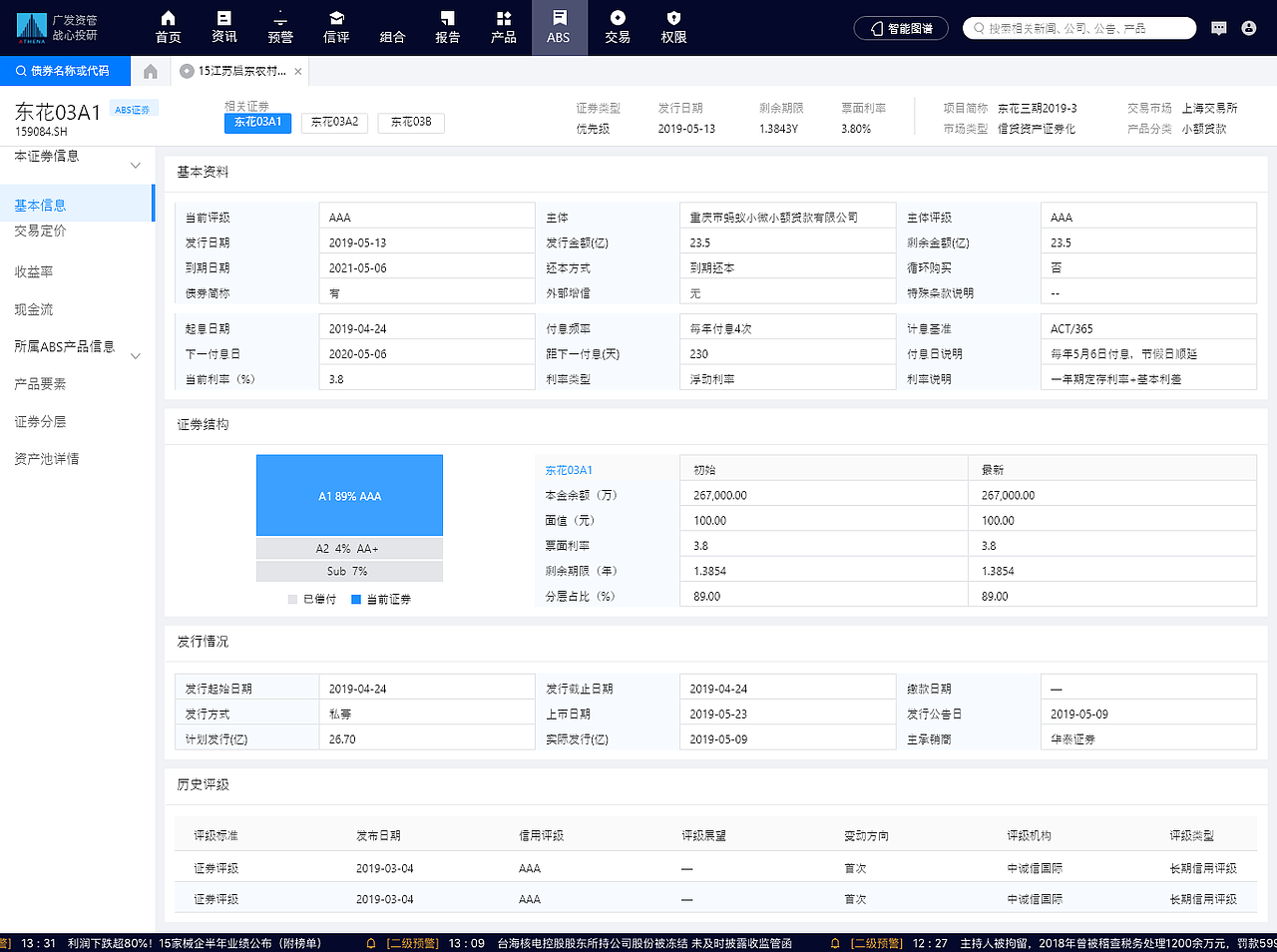Image resolution: width=1277 pixels, height=952 pixels.
Task: Open the 预警 alerts module icon
Action: click(279, 27)
